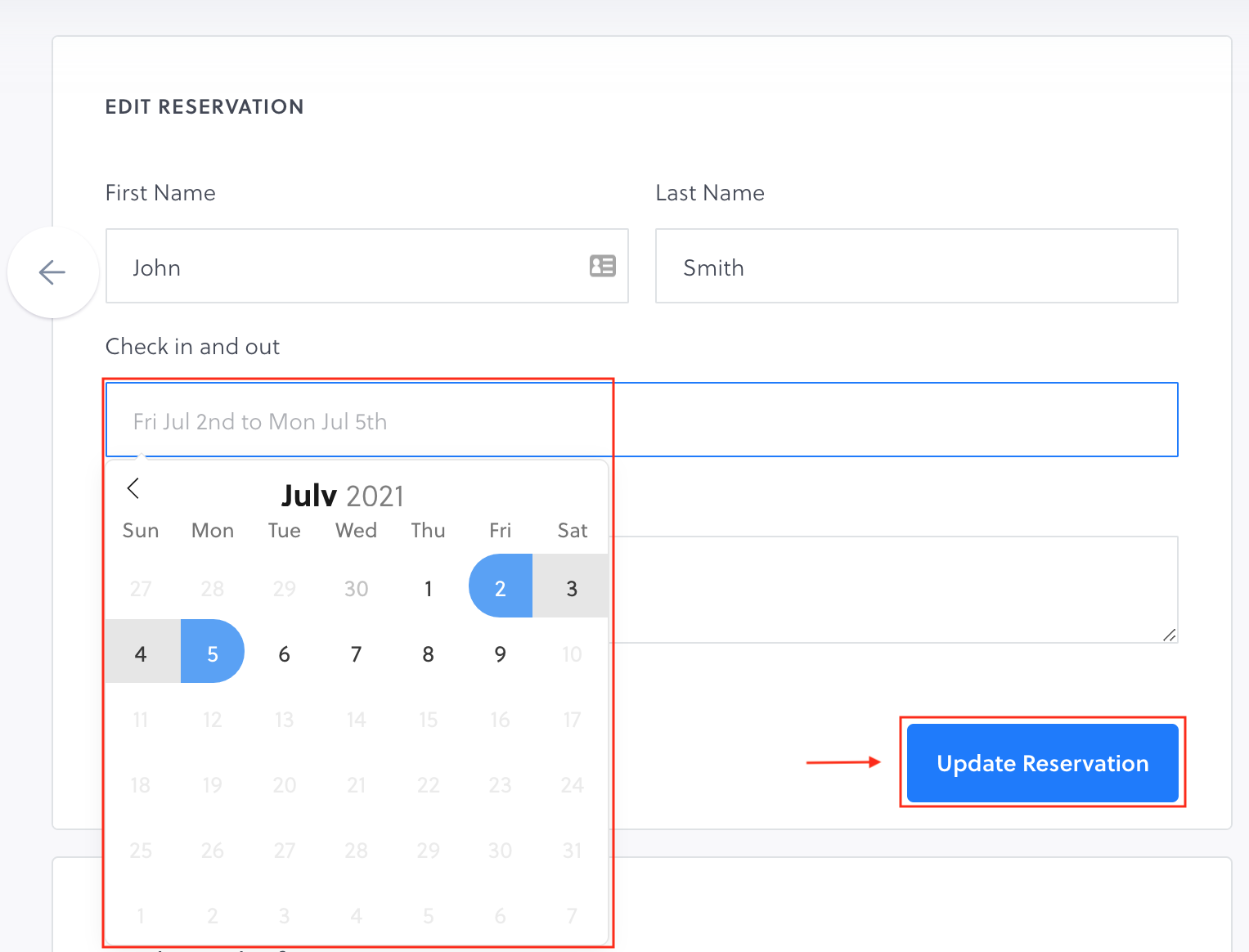Go to previous month in calendar
Screen dimensions: 1249x952
[133, 488]
